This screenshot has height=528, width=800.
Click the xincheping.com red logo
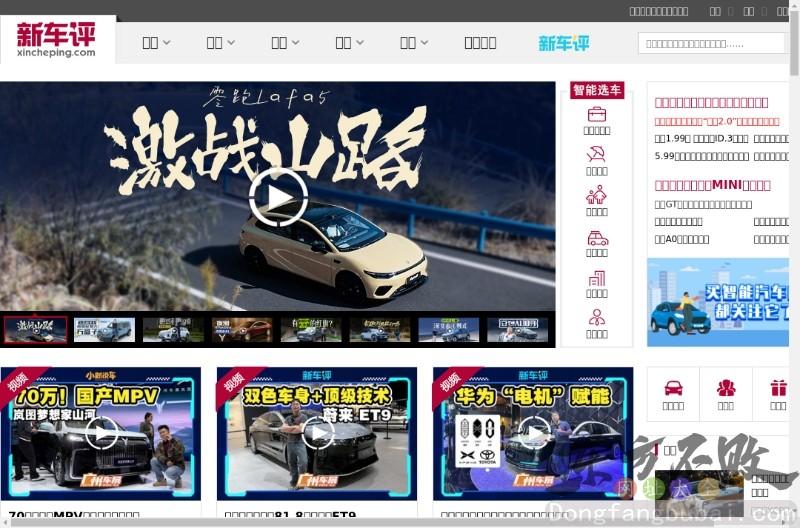pos(56,40)
